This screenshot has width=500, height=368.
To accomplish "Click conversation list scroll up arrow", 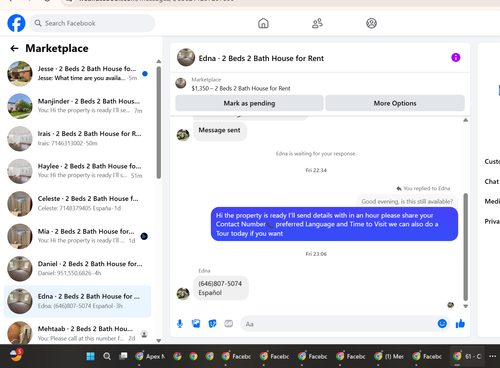I will tap(159, 62).
